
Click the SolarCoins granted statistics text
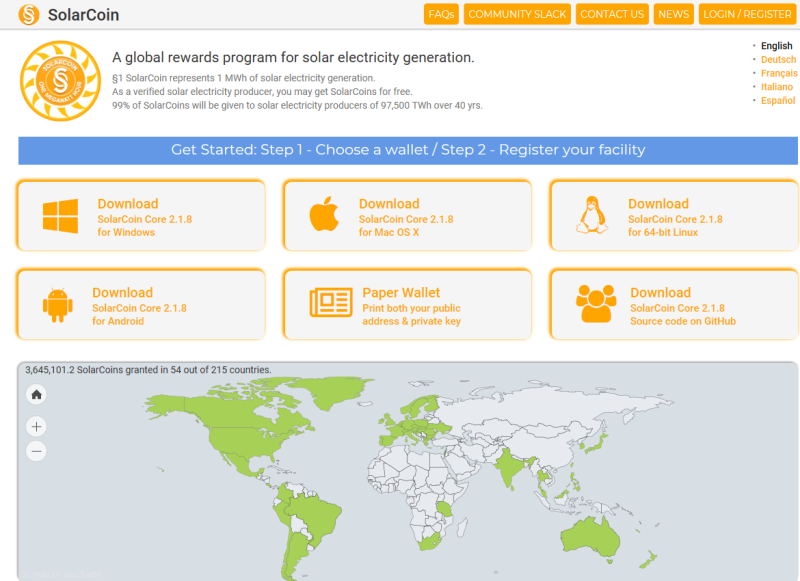[x=148, y=370]
